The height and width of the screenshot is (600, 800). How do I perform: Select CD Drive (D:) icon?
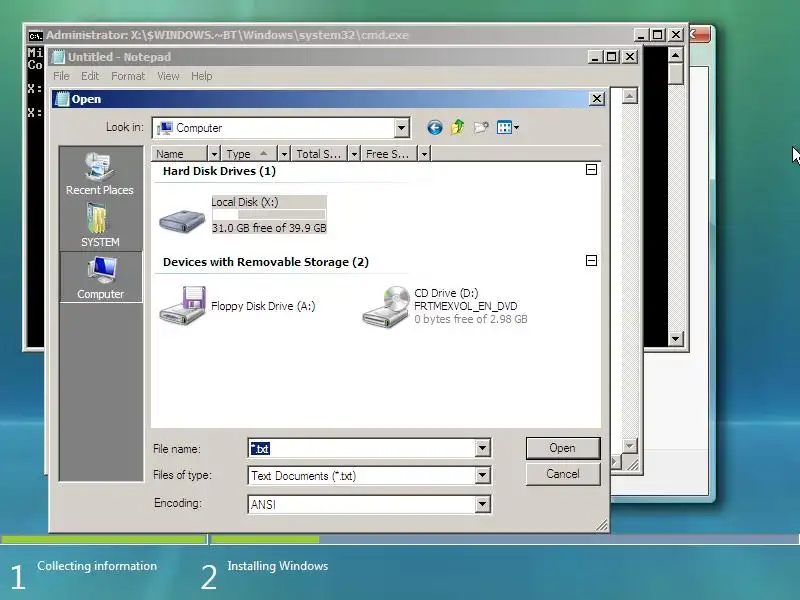coord(386,306)
